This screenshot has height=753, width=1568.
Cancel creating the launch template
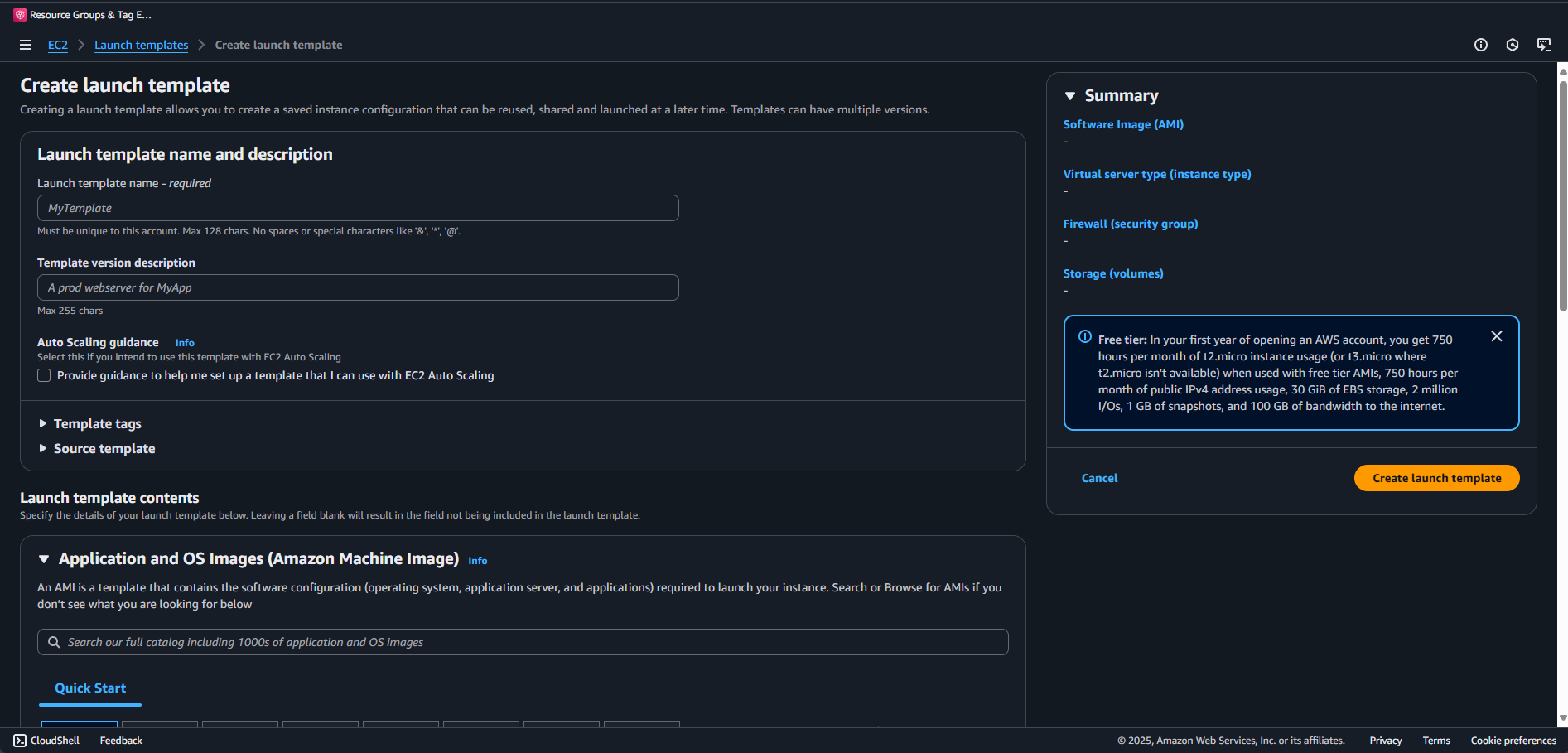point(1099,478)
